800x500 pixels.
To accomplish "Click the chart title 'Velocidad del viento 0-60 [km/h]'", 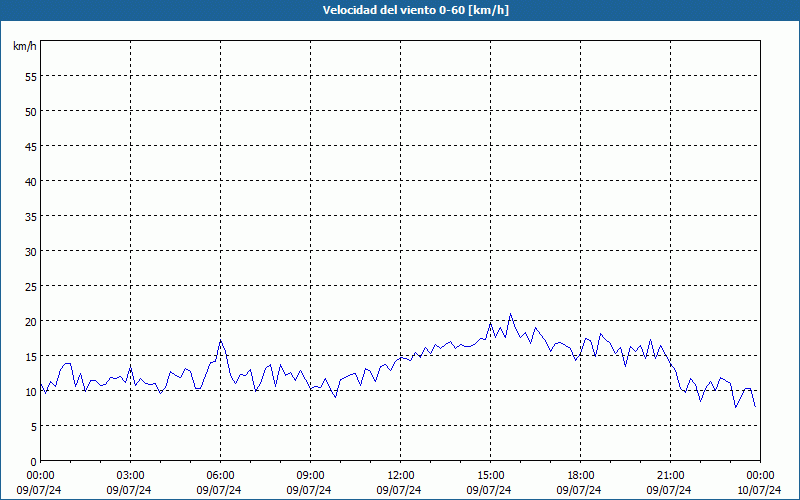I will click(416, 10).
